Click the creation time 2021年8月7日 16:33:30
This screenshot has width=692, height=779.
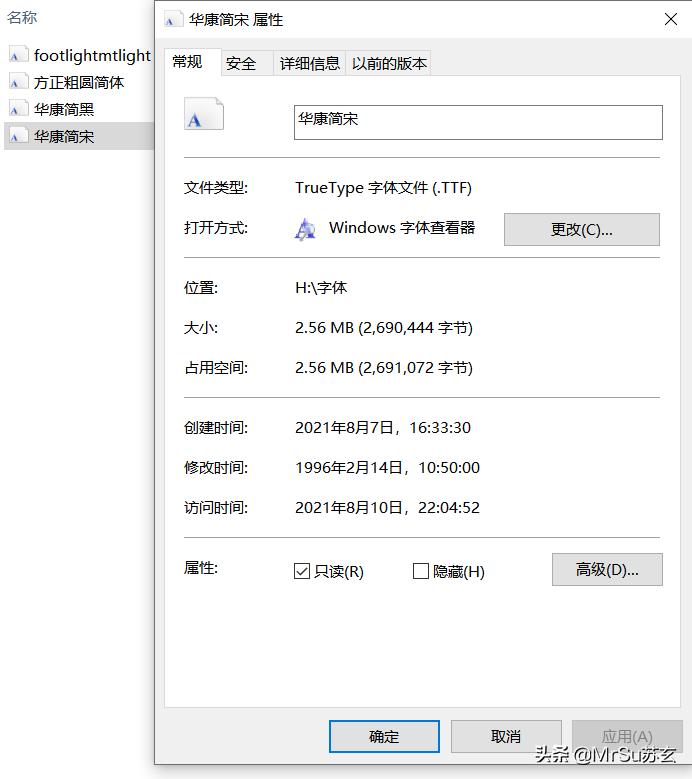pos(383,428)
